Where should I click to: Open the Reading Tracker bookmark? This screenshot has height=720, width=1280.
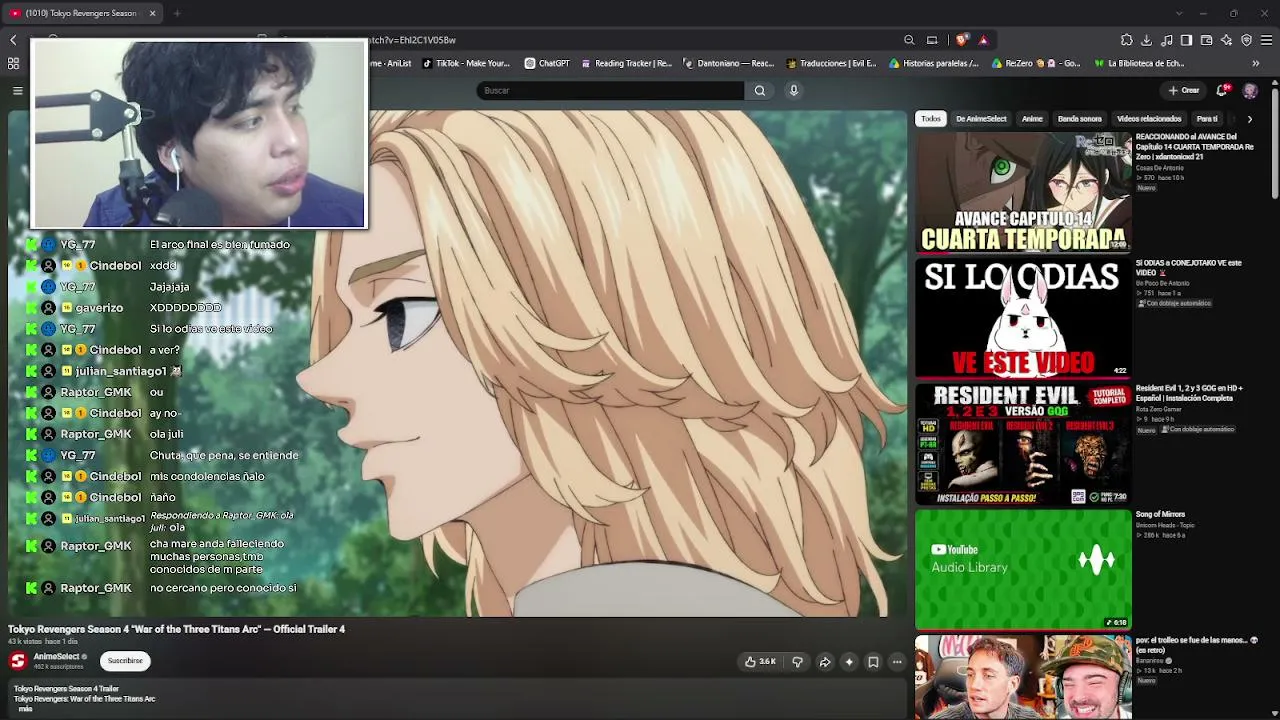coord(627,63)
